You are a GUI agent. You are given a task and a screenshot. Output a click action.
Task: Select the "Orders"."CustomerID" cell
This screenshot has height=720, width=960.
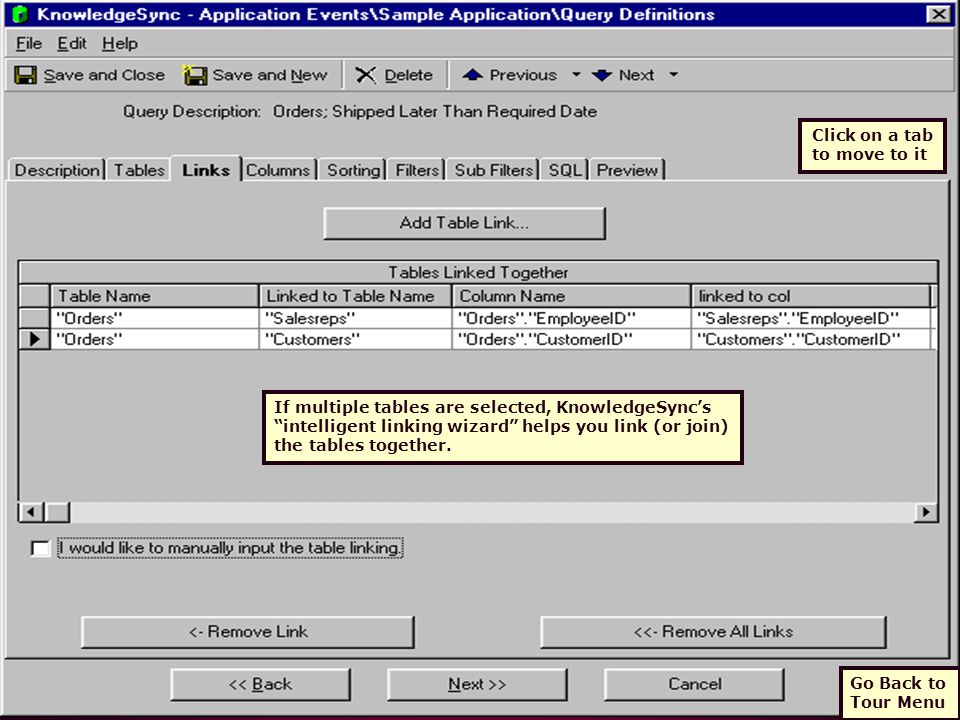point(571,339)
